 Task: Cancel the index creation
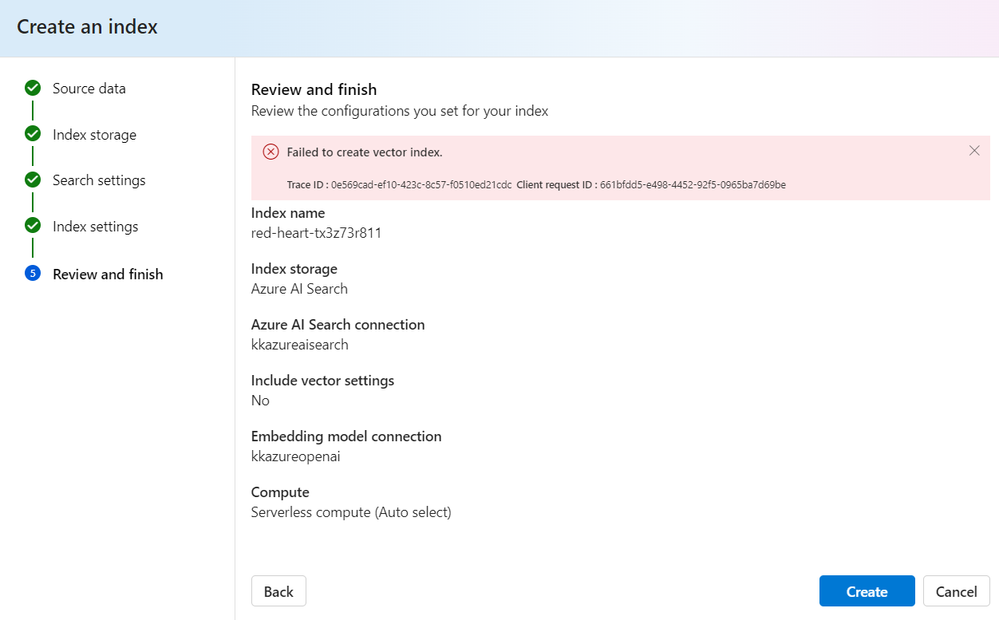(956, 591)
